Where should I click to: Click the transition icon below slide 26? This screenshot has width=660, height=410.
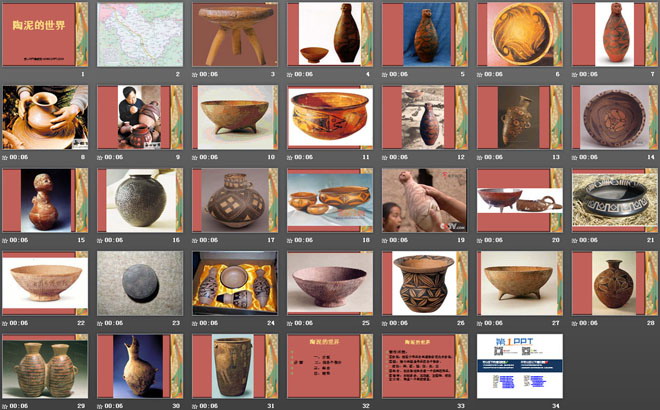pyautogui.click(x=386, y=323)
